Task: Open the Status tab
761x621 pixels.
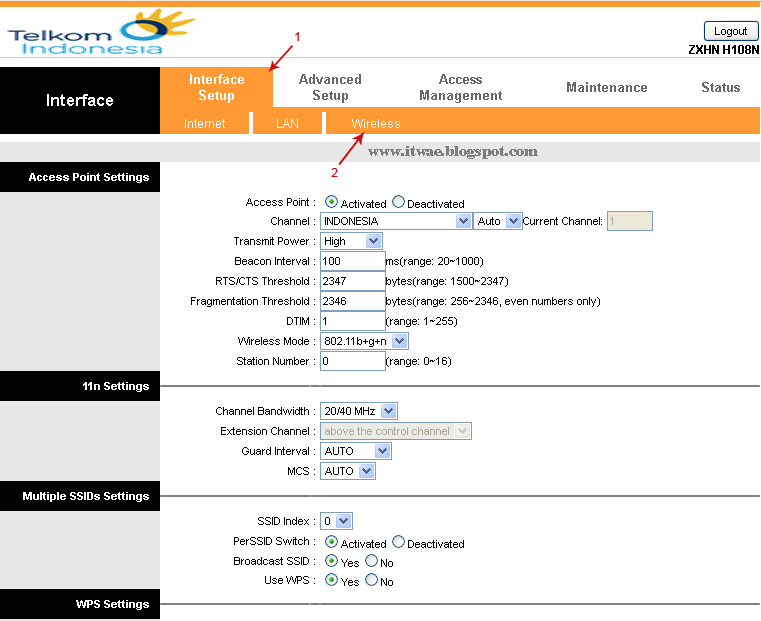Action: point(721,87)
